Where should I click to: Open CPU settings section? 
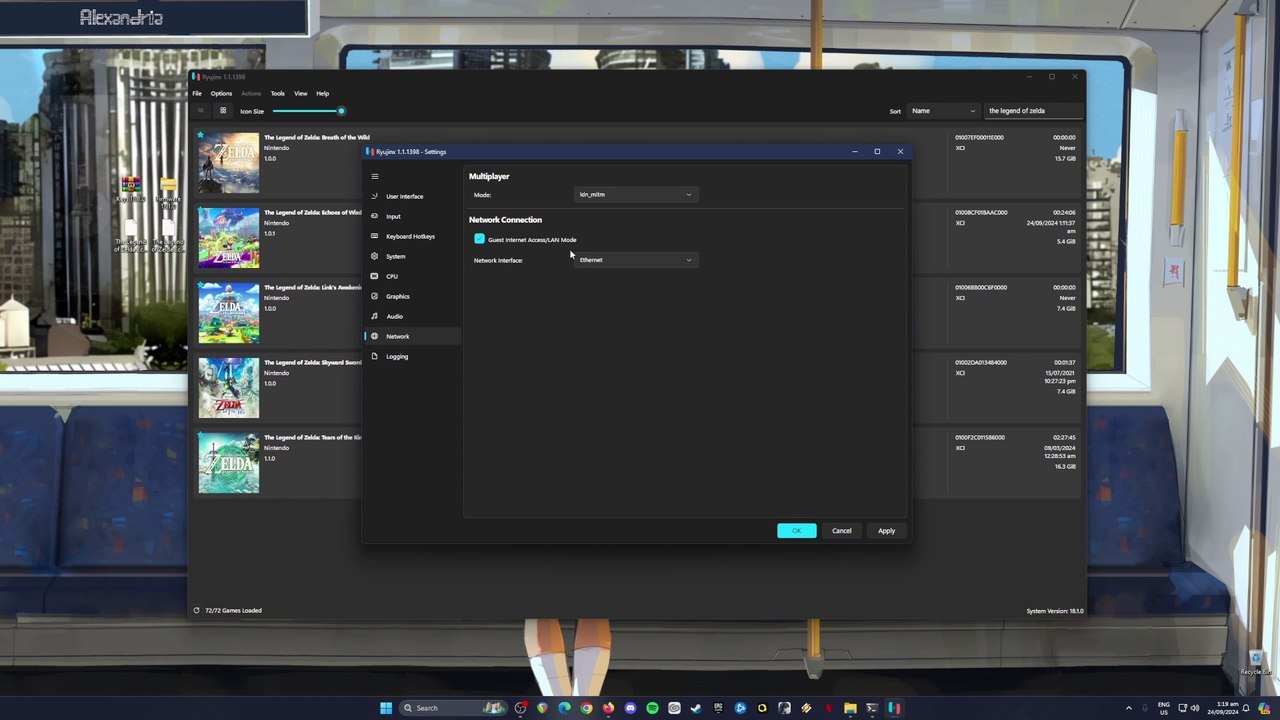[411, 276]
